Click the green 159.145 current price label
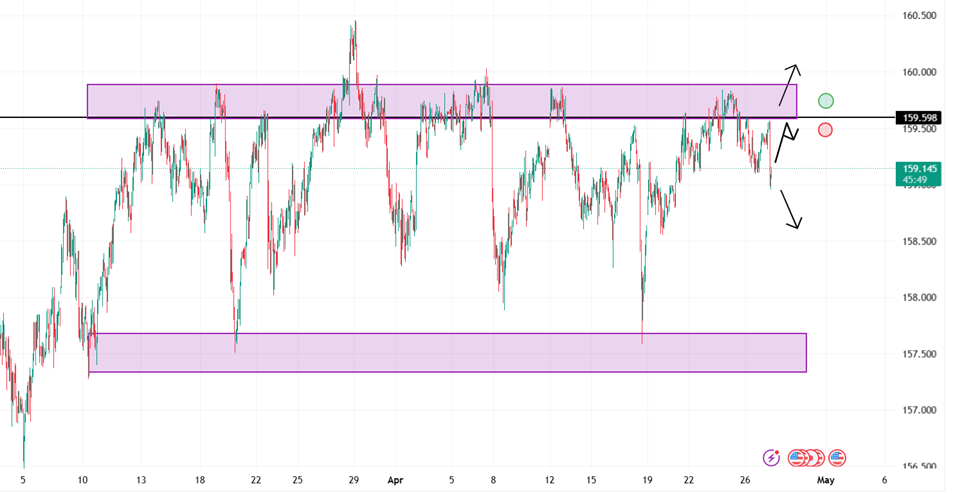 918,173
